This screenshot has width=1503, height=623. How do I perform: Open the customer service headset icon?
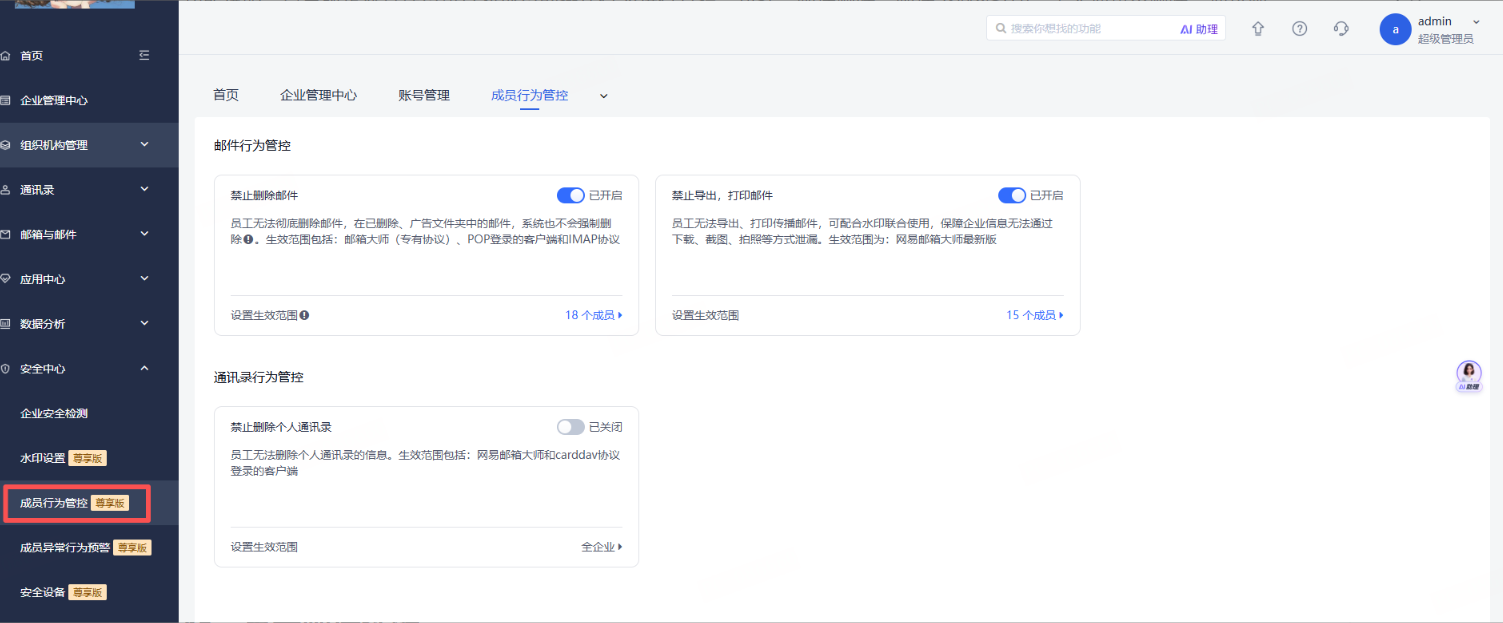(x=1342, y=29)
